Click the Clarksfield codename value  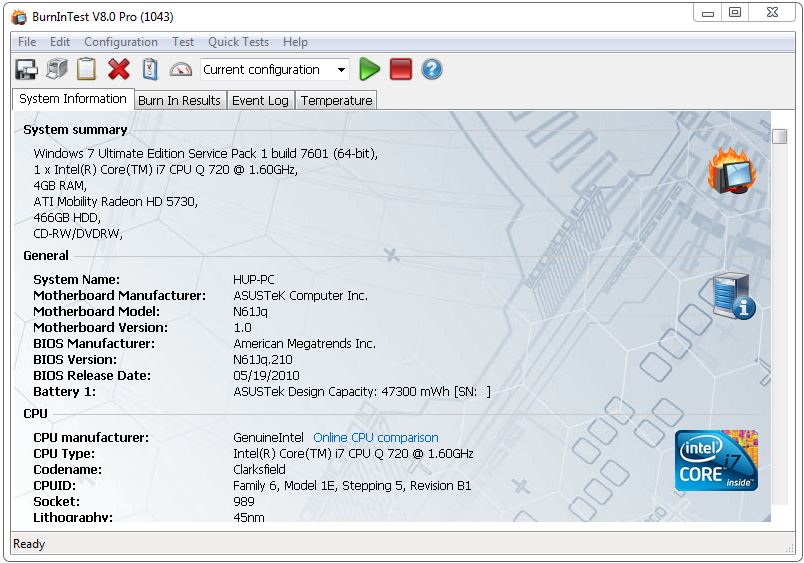pos(259,470)
